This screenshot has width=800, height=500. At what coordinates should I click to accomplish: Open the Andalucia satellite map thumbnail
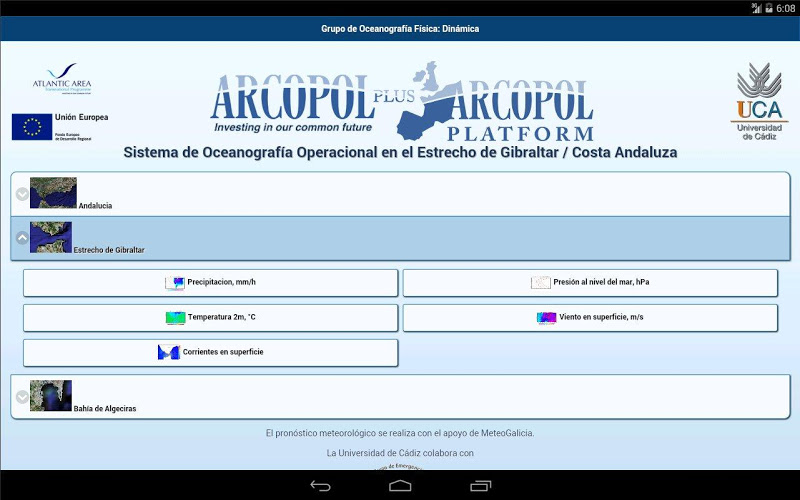[x=53, y=193]
